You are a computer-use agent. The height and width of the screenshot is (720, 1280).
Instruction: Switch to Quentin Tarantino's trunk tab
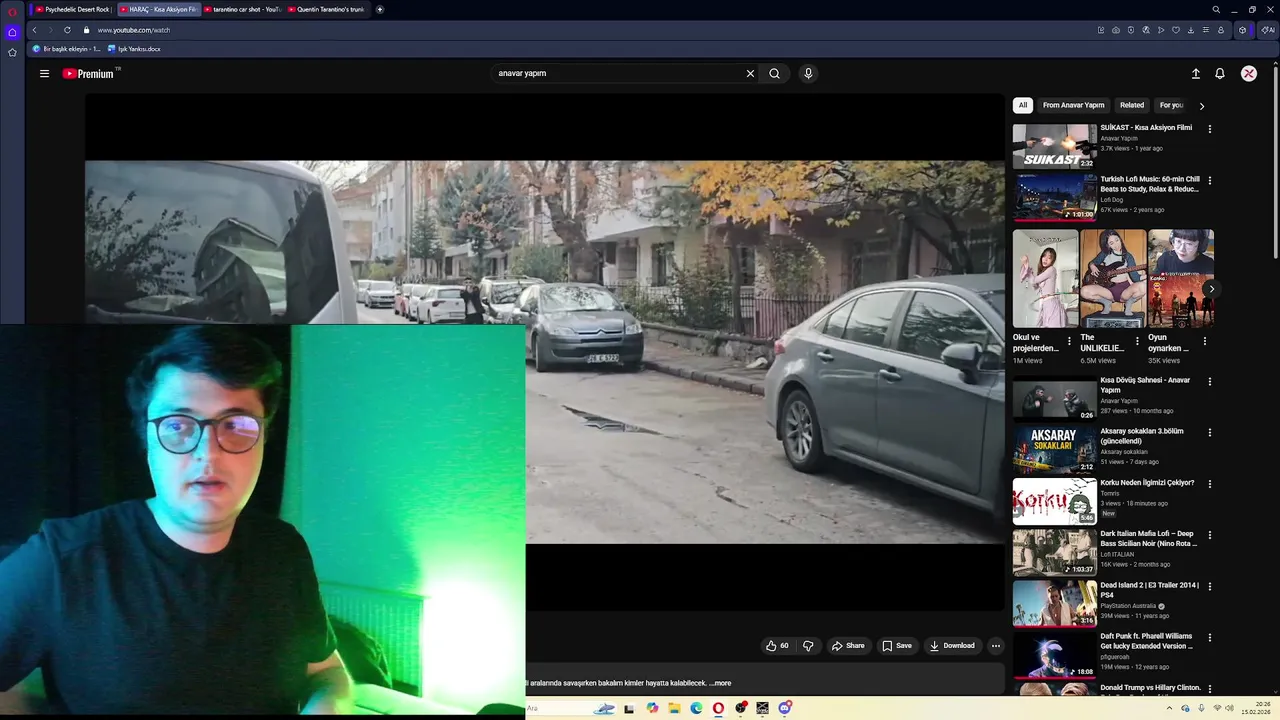[326, 9]
